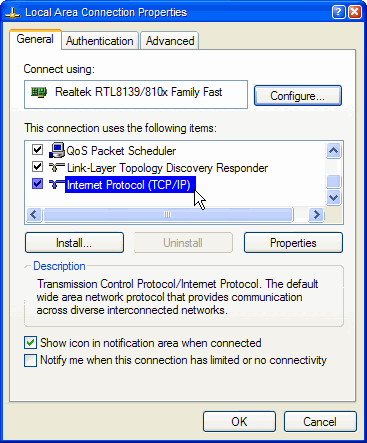Toggle the Link-Layer Topology Discovery Responder checkbox
367x443 pixels.
37,166
